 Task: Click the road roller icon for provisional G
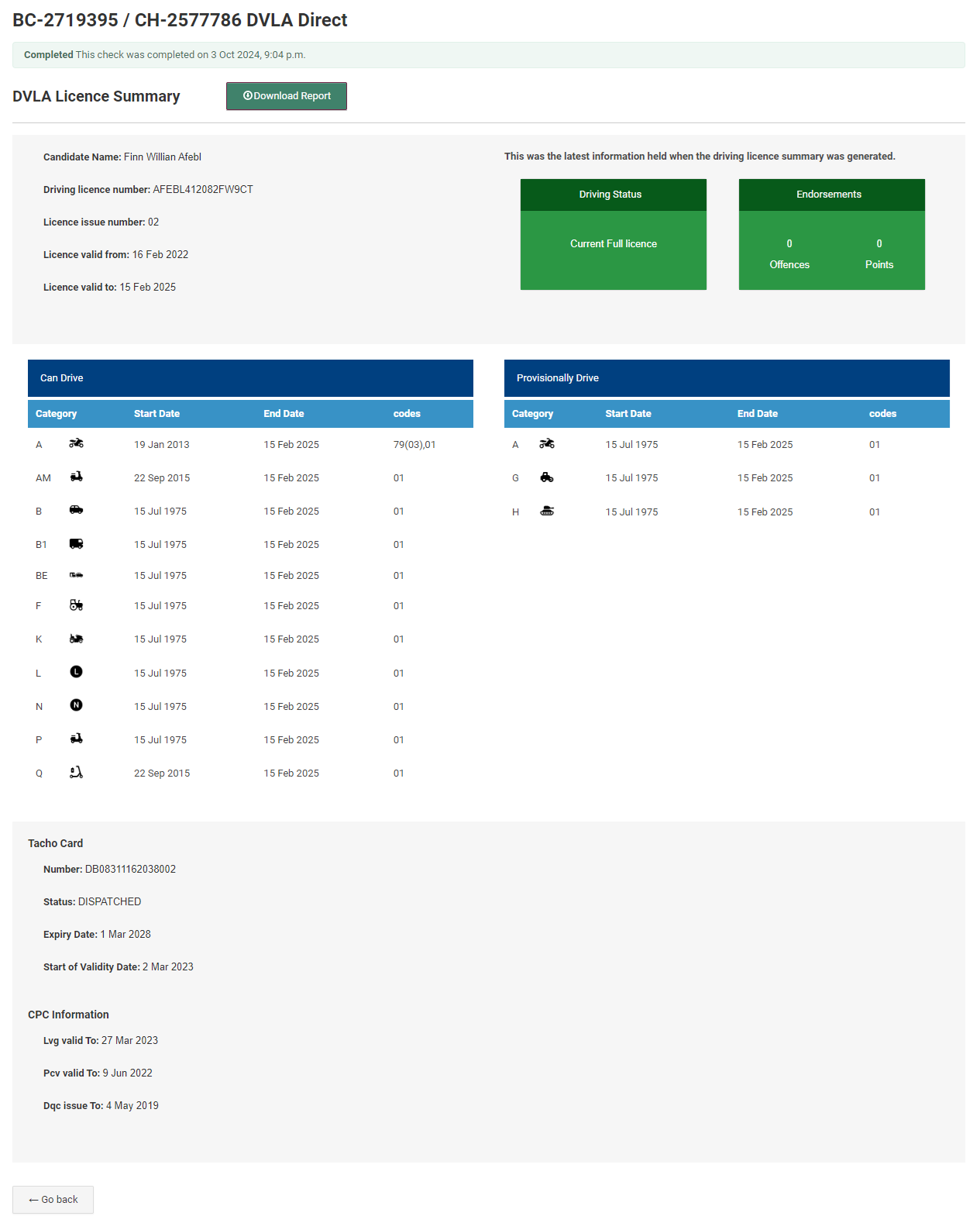[x=547, y=477]
